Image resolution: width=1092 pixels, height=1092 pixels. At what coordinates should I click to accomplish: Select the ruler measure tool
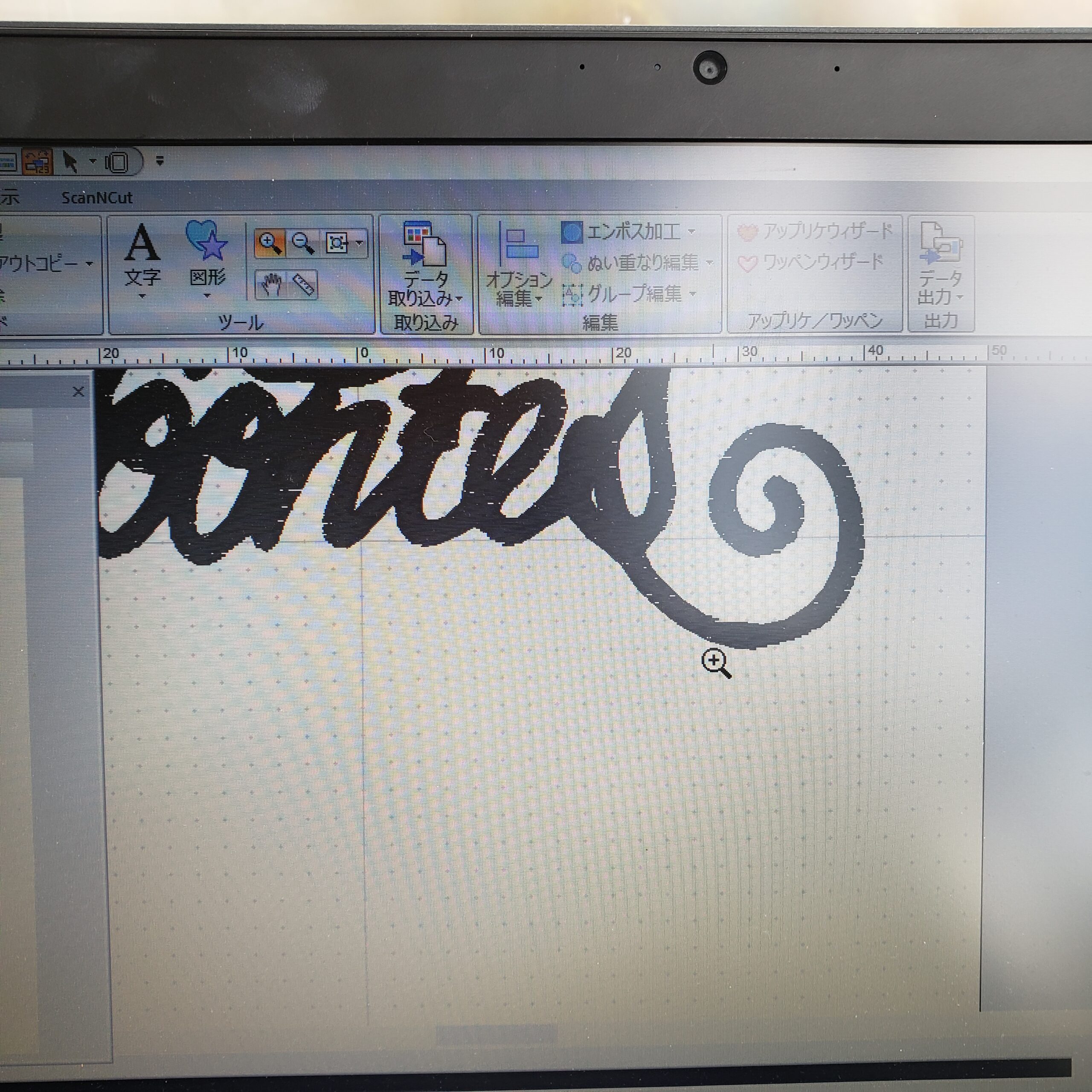click(x=304, y=285)
